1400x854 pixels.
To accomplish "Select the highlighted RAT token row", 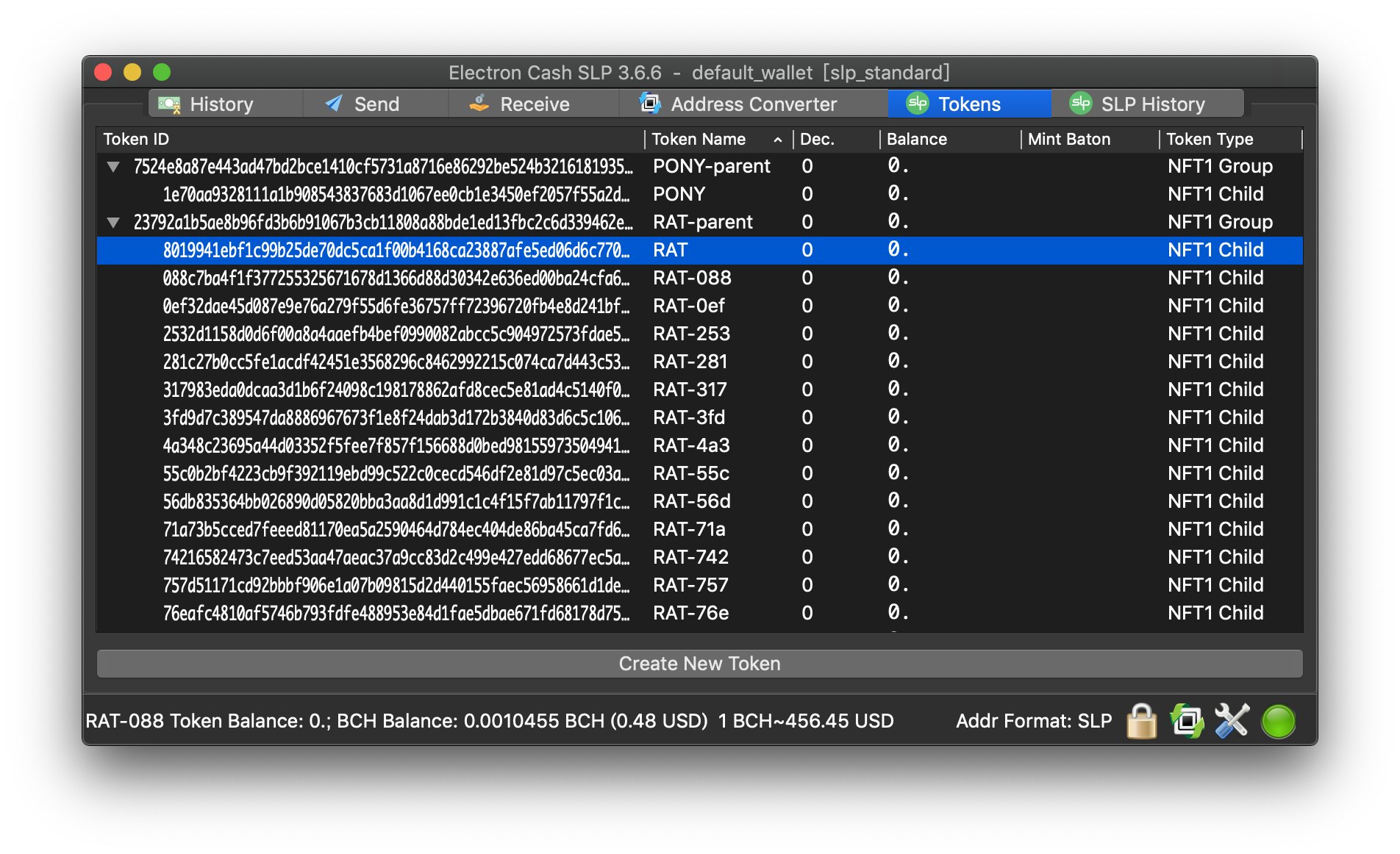I will point(699,251).
